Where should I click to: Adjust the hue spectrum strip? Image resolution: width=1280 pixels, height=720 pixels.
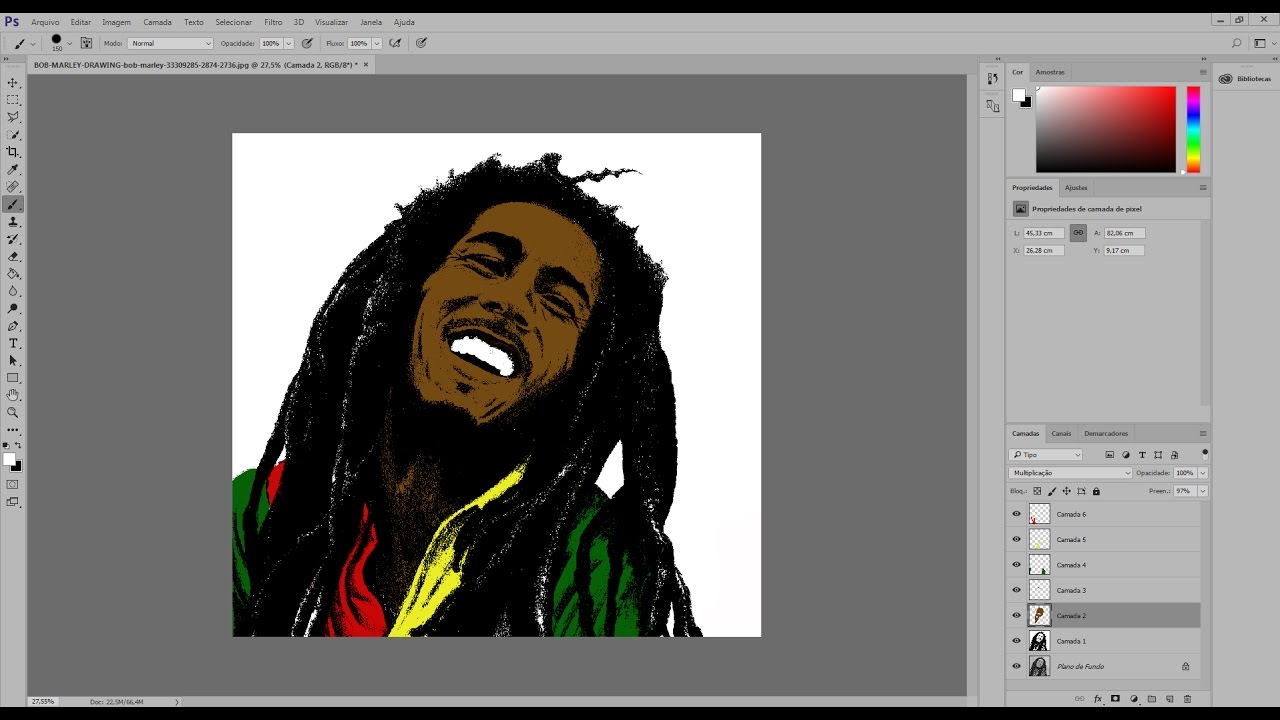coord(1193,129)
